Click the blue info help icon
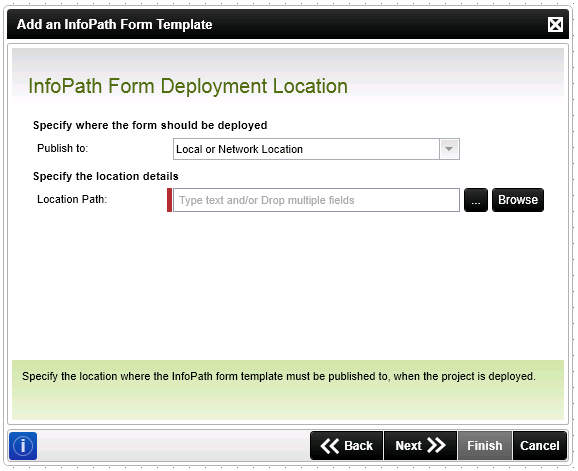The width and height of the screenshot is (578, 471). (x=23, y=446)
